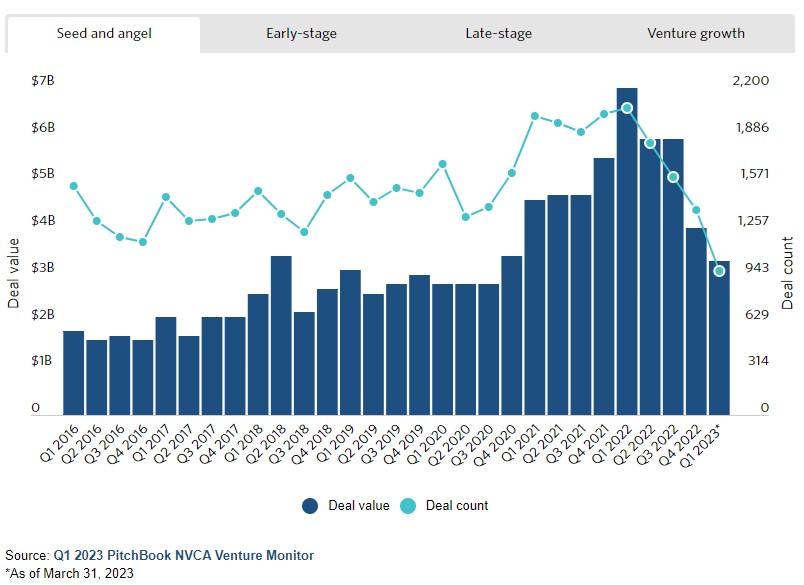804x585 pixels.
Task: Toggle Deal value legend dark blue circle
Action: tap(310, 506)
